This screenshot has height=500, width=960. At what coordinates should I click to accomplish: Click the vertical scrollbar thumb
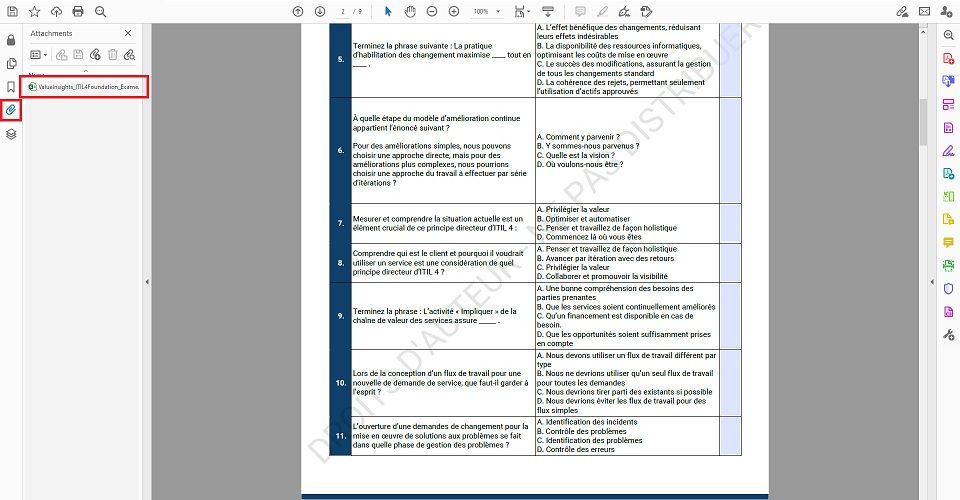pyautogui.click(x=923, y=122)
